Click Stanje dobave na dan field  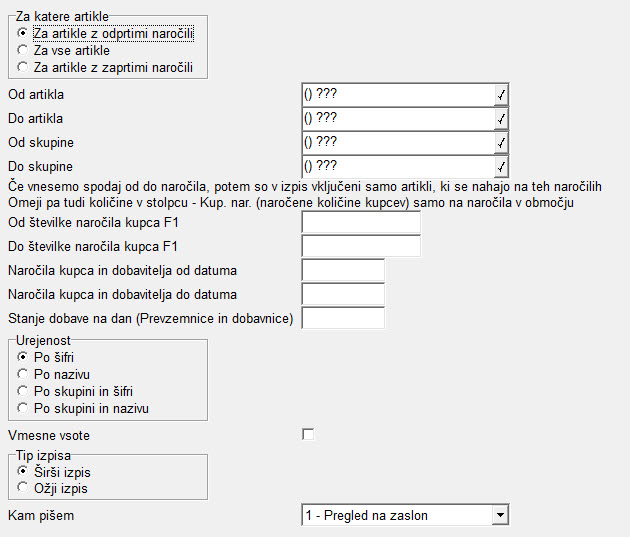click(343, 318)
